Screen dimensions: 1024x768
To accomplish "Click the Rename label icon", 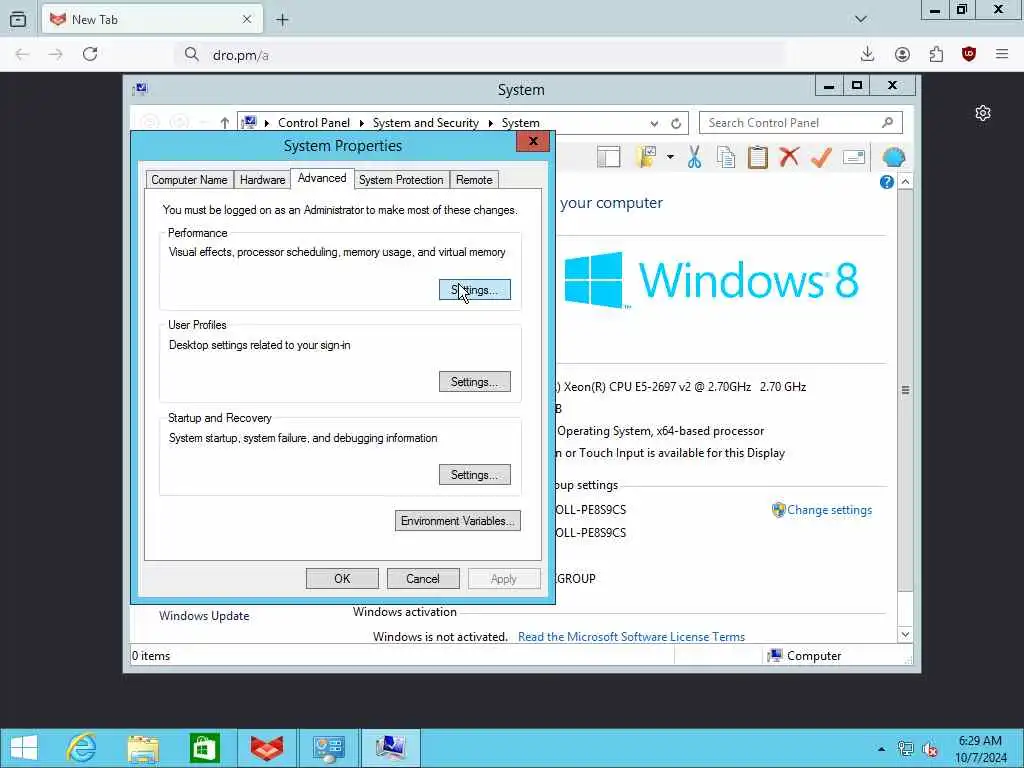I will coord(854,157).
